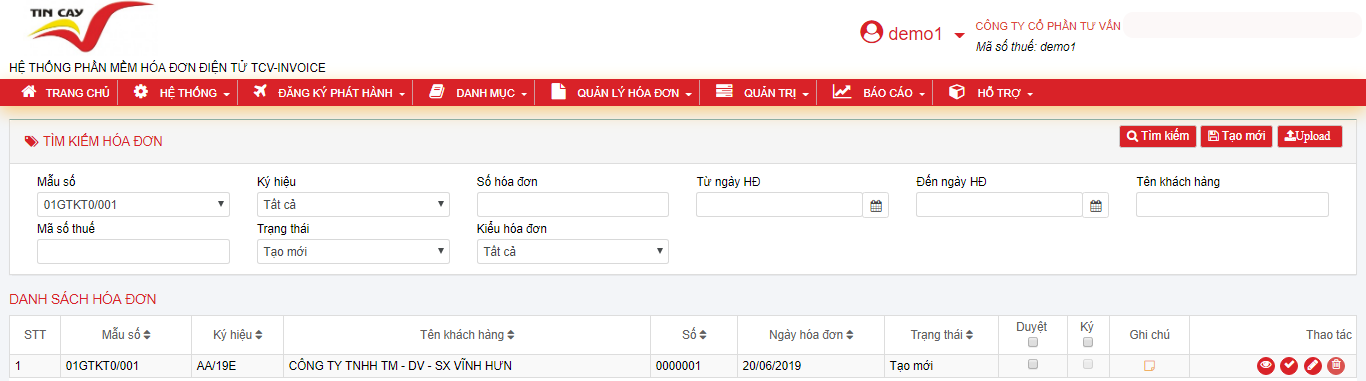Click the Tạo mới create button
This screenshot has width=1366, height=381.
1236,136
